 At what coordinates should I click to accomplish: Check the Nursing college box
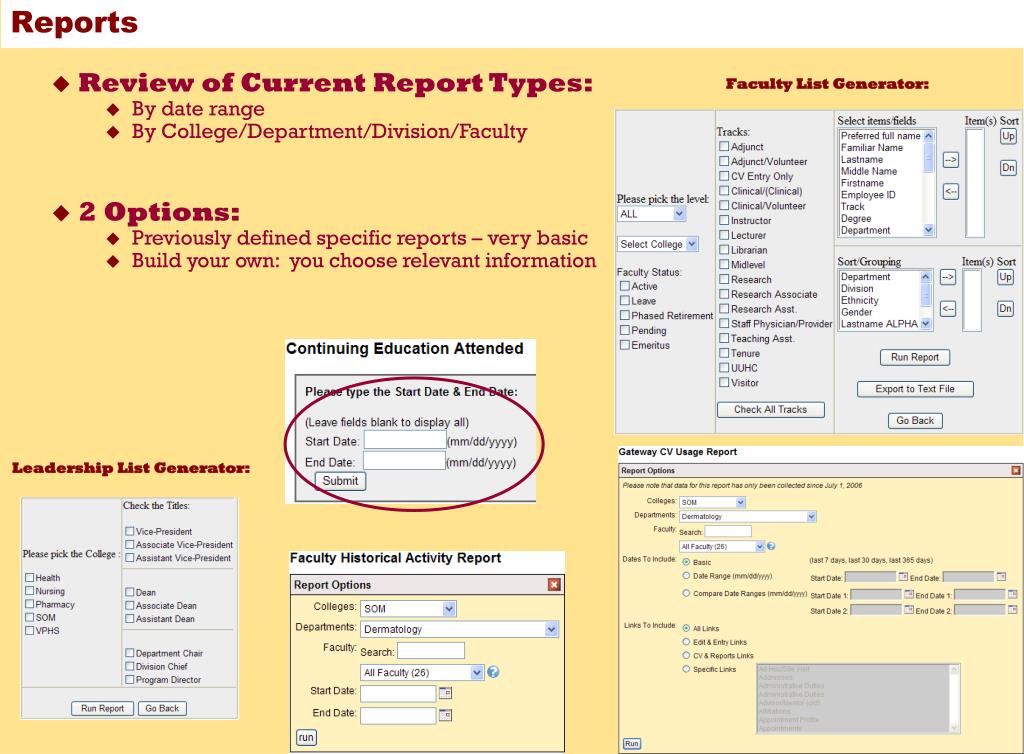coord(29,591)
